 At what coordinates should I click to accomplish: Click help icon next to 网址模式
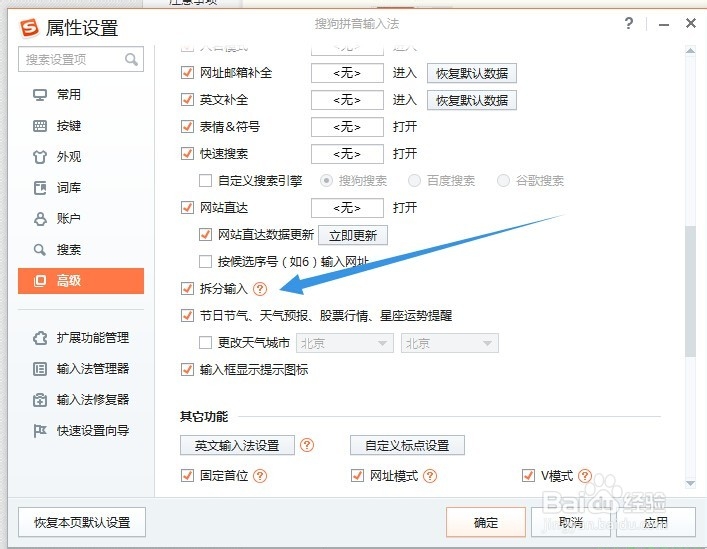pos(430,476)
